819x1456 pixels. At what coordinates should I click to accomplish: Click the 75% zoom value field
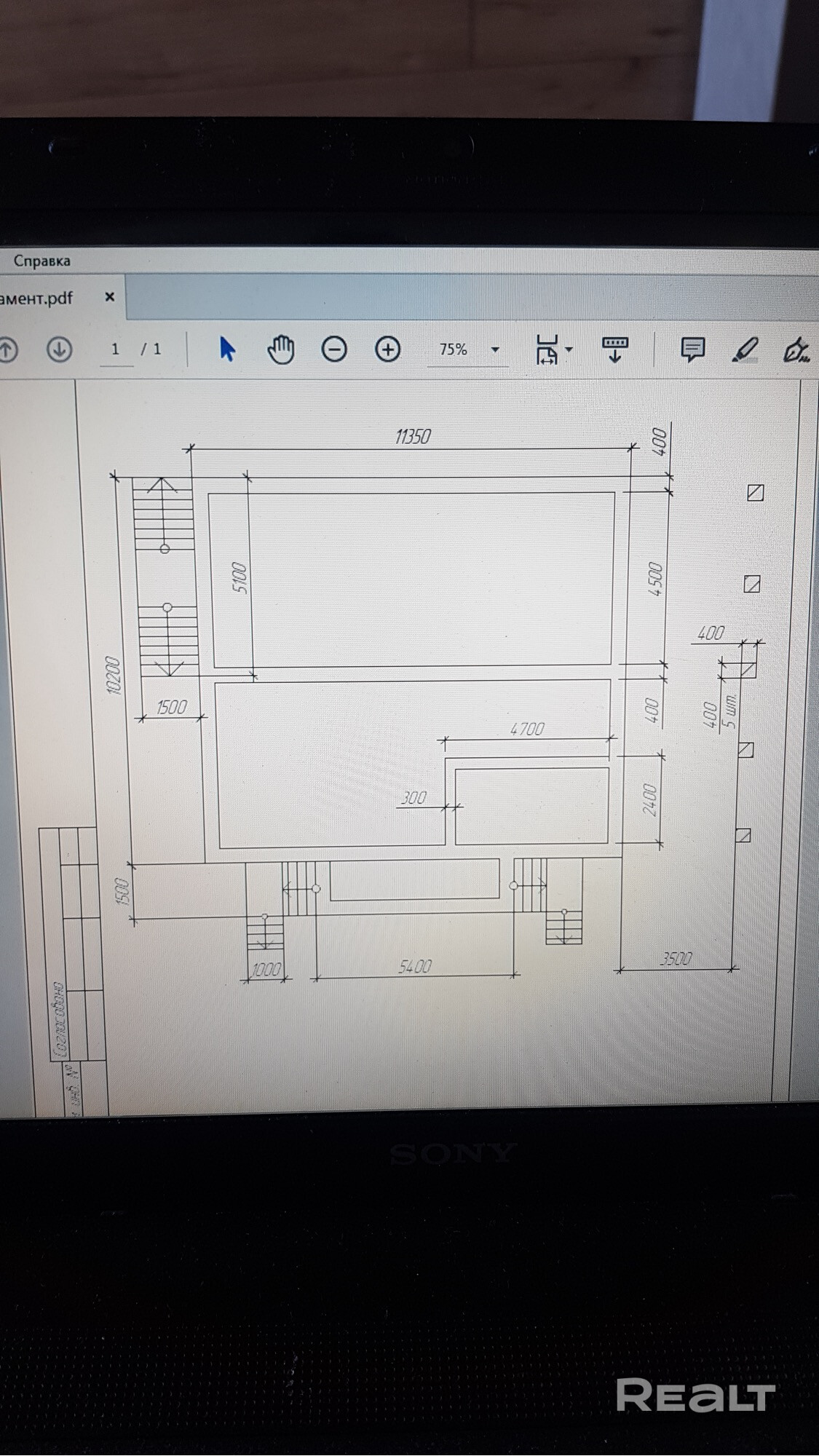453,349
